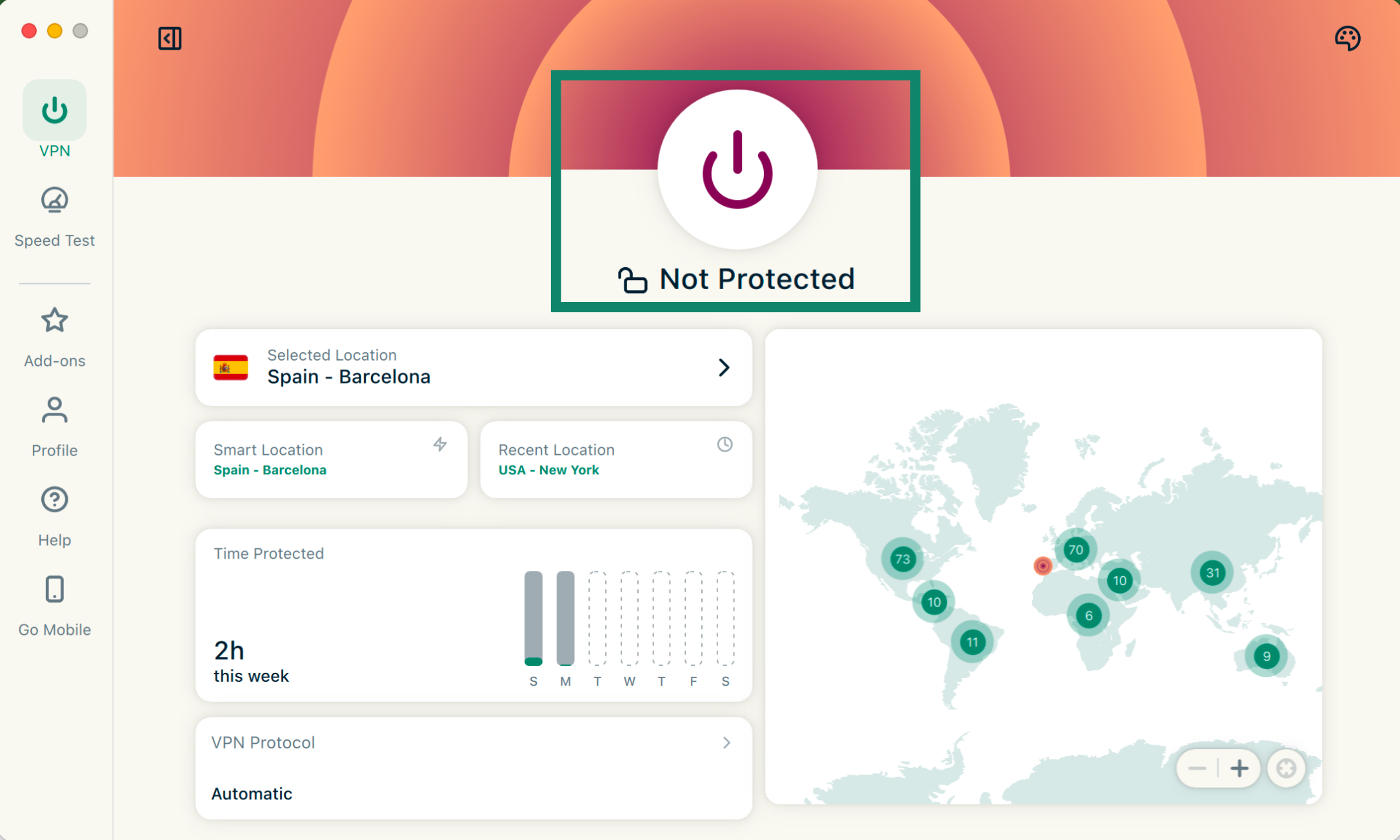The width and height of the screenshot is (1400, 840).
Task: Open the Speed Test gauge icon
Action: 54,201
